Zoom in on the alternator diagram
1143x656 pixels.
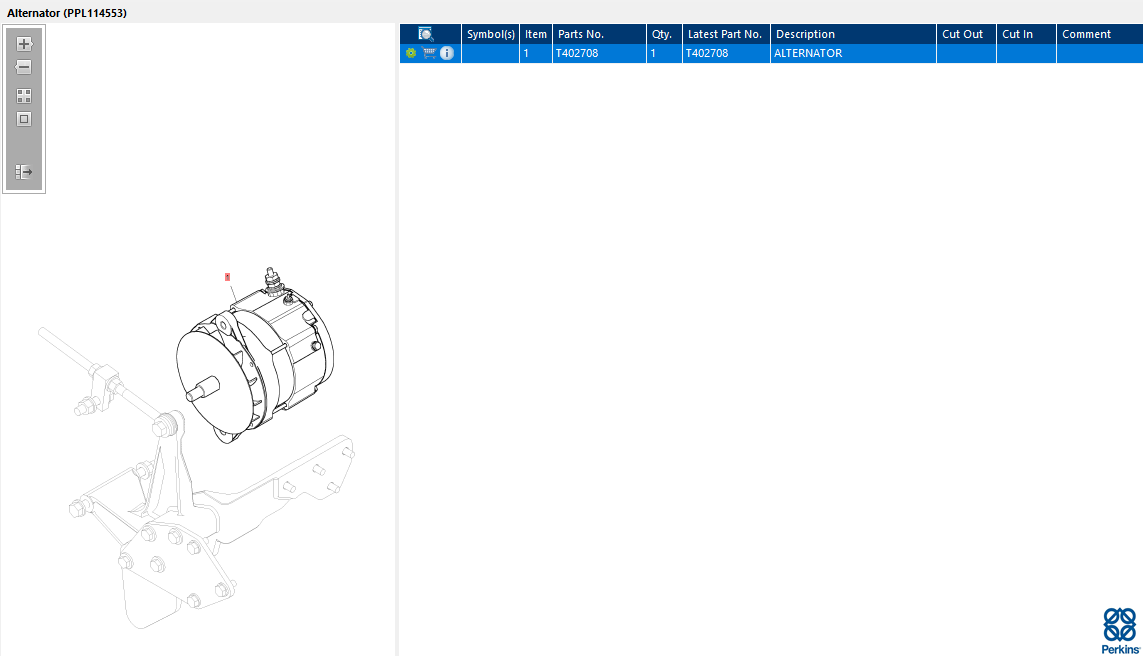click(x=24, y=44)
